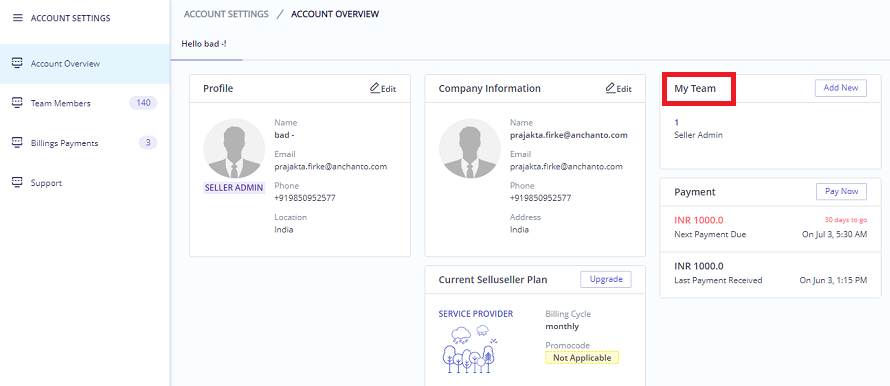Click Edit text in Company Information card
Screen dimensions: 890x386
click(x=624, y=89)
